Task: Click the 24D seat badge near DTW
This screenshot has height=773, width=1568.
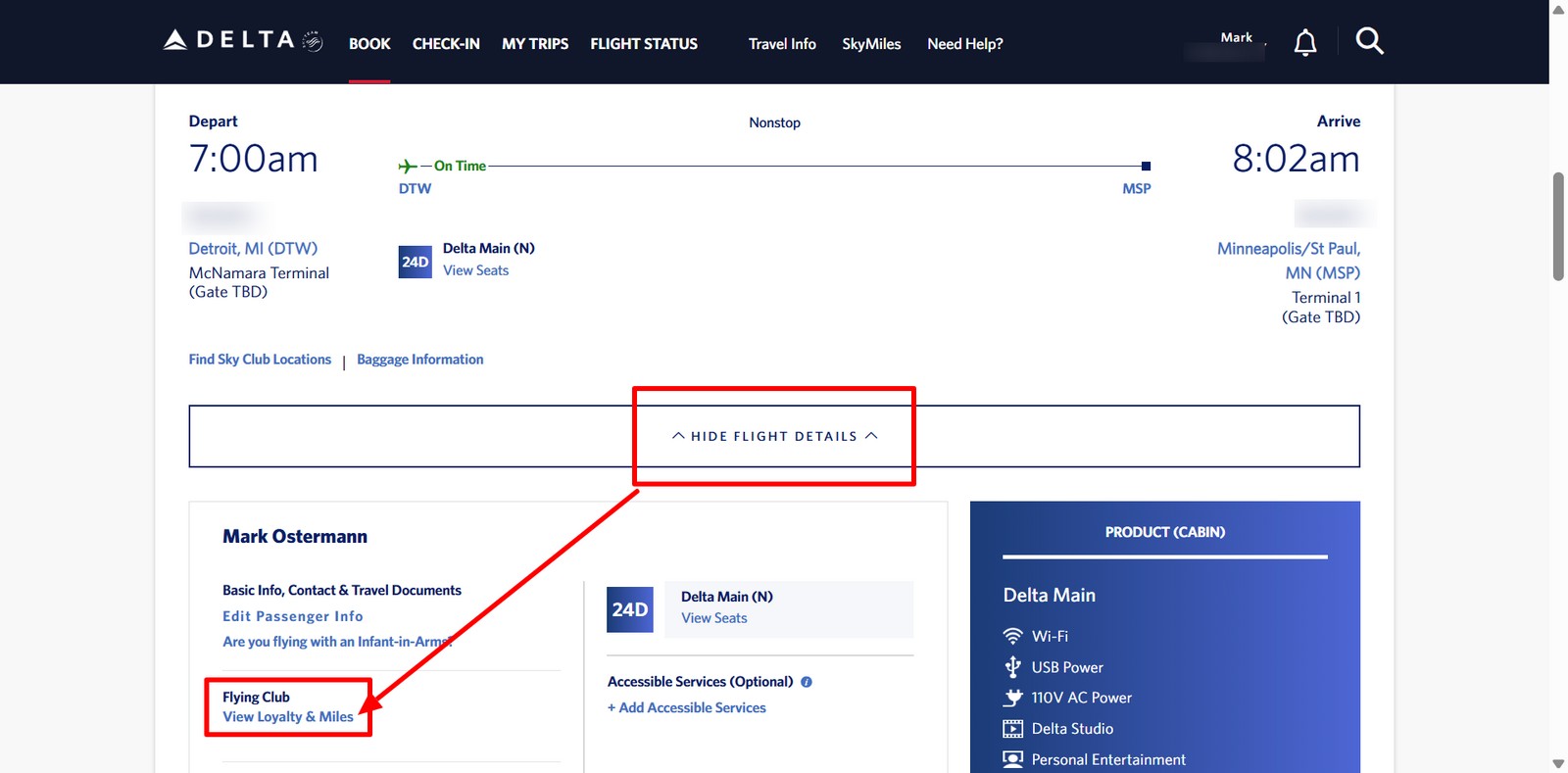Action: (416, 262)
